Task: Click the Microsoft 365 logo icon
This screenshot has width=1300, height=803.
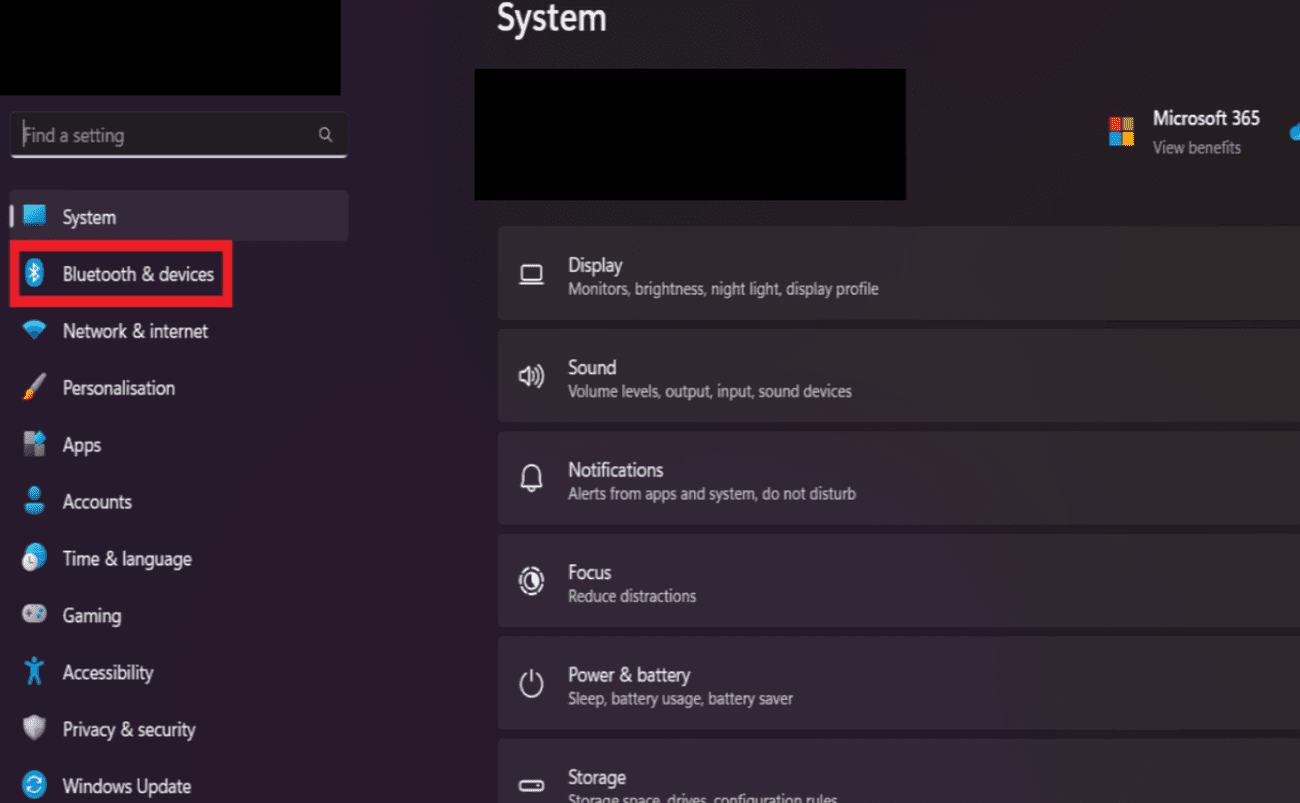Action: coord(1121,132)
